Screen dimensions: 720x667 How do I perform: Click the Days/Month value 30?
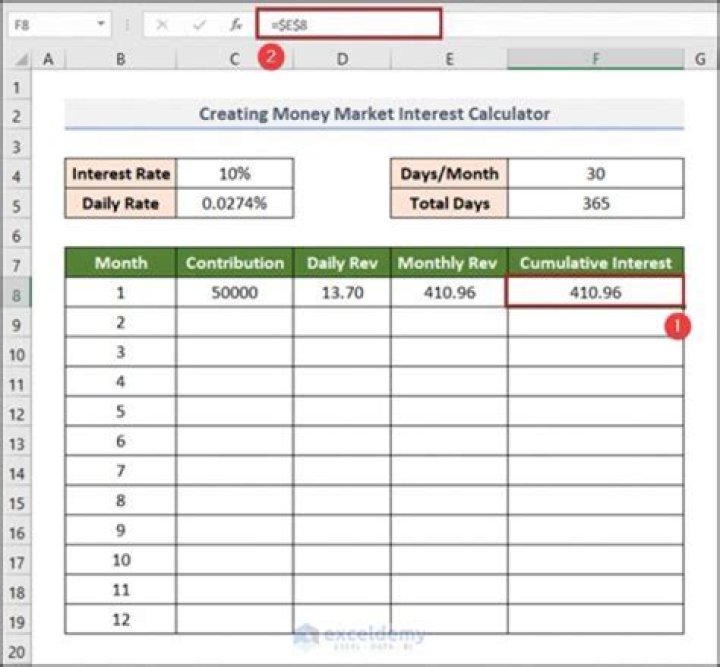596,174
